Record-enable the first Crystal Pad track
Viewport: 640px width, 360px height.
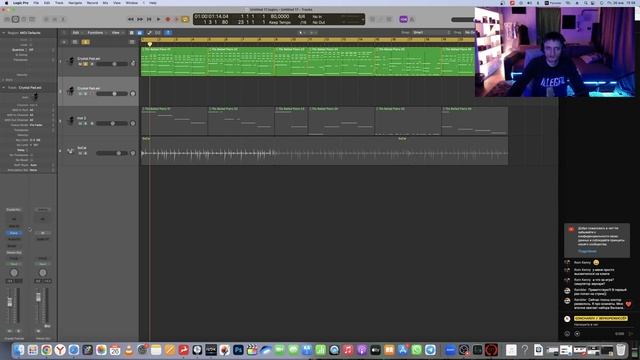[x=91, y=64]
